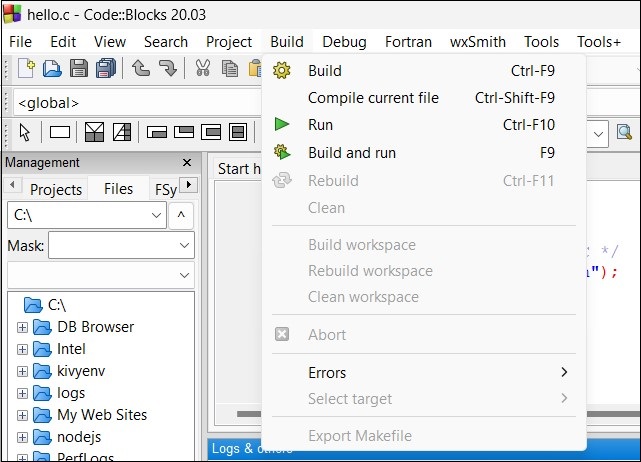Cut using the scissors toolbar icon
Viewport: 641px width, 462px height.
tap(203, 68)
